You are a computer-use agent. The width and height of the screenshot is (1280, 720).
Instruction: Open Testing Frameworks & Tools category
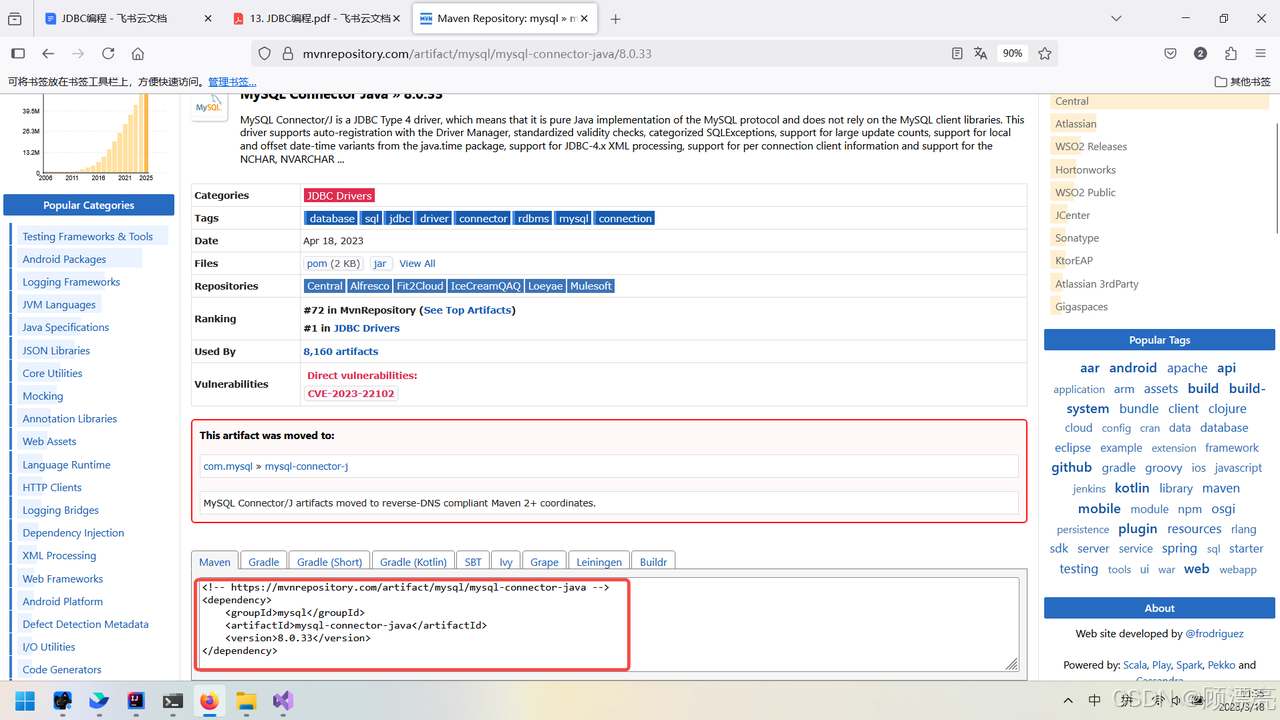click(88, 237)
